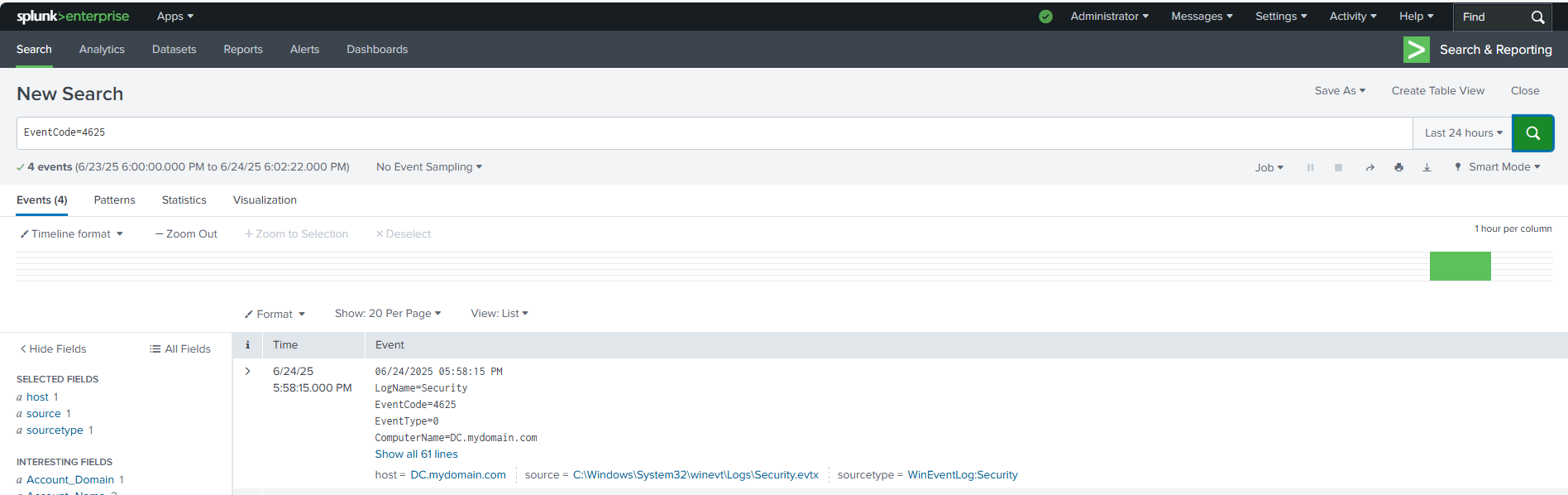Click the Security.evtx source value
The image size is (1568, 495).
click(696, 475)
